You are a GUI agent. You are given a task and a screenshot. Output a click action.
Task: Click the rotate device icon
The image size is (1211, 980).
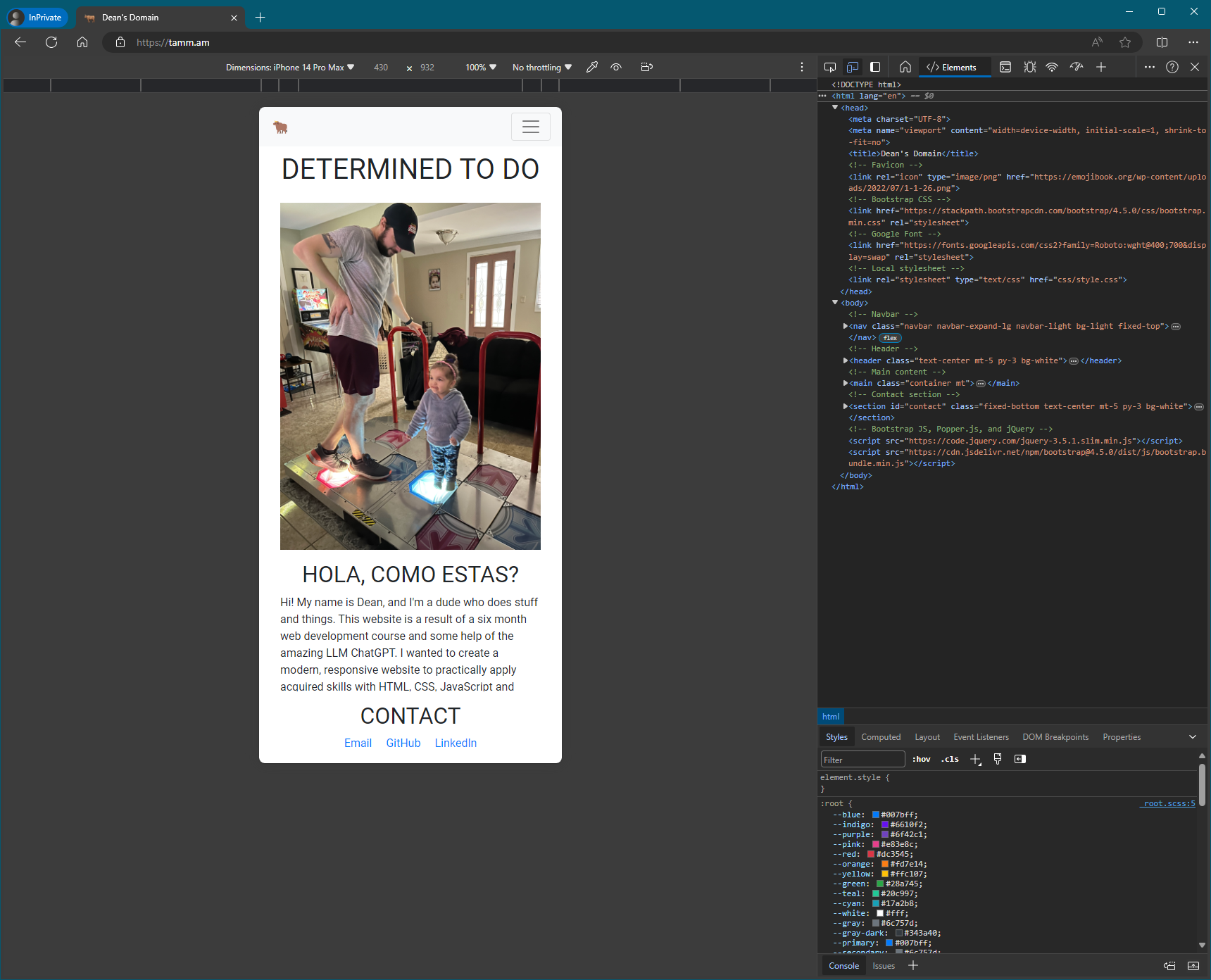click(646, 67)
